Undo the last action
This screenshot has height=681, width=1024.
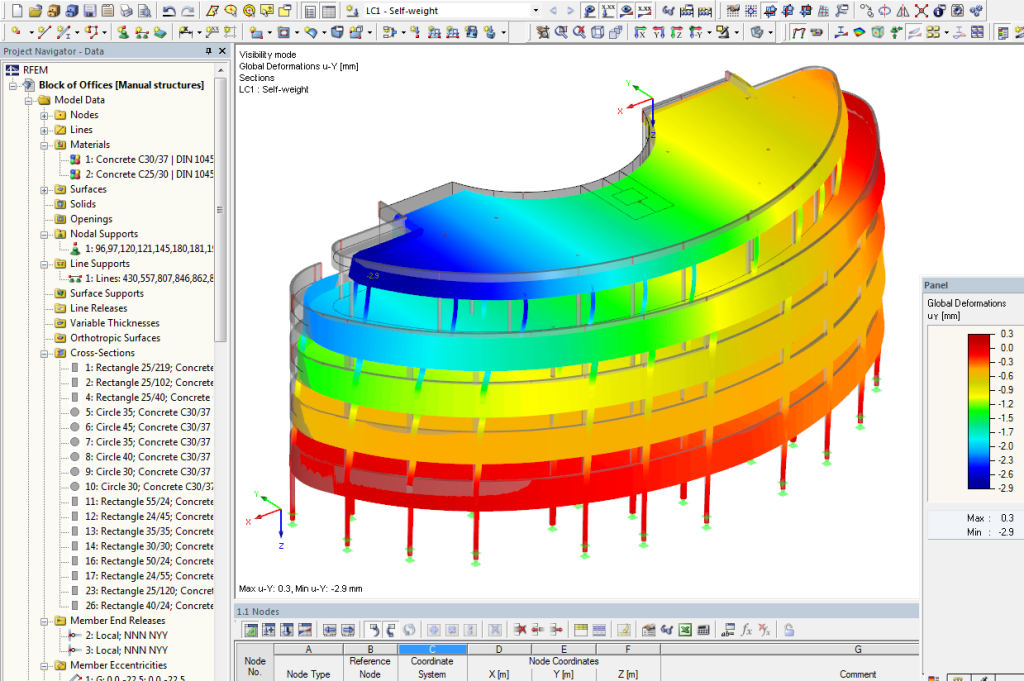click(170, 10)
